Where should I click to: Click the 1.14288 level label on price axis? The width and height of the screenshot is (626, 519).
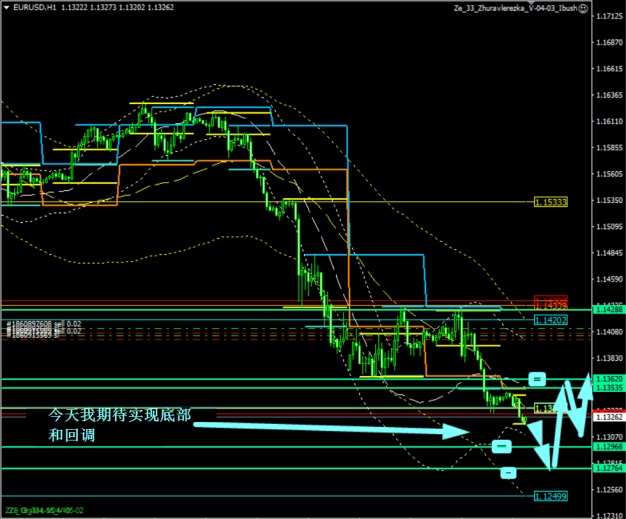[608, 310]
